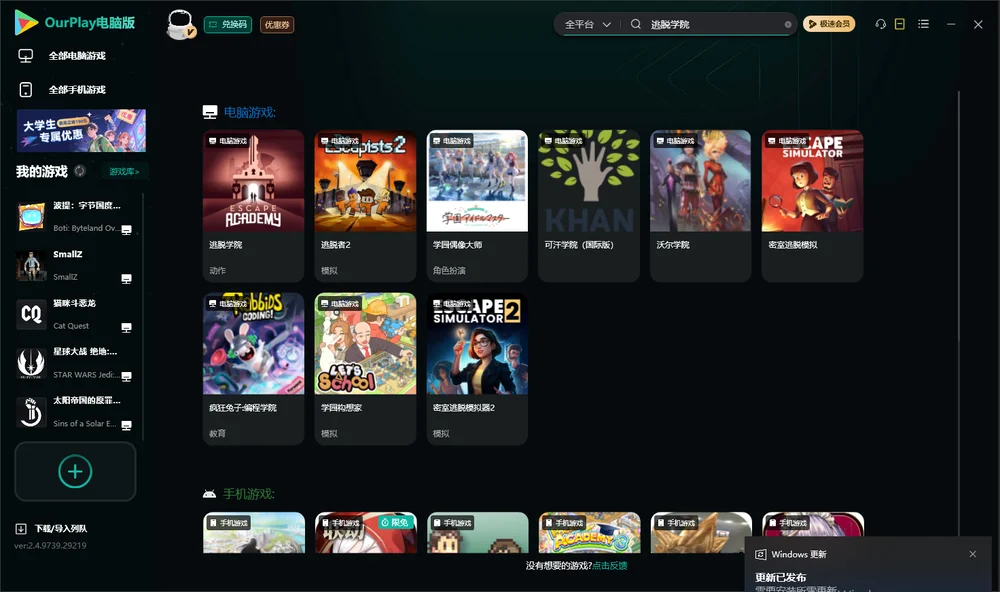Viewport: 1000px width, 592px height.
Task: Click the refresh icon beside 我的游戏
Action: 80,171
